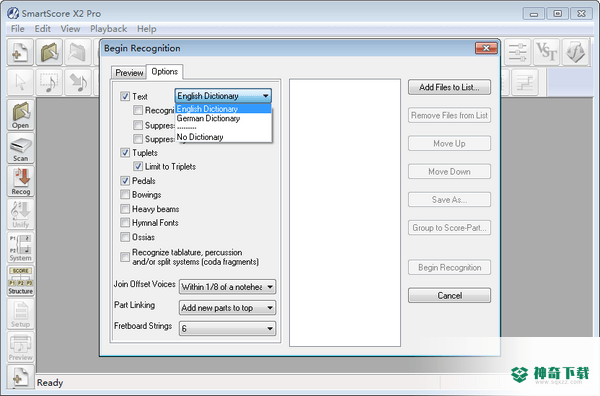This screenshot has width=600, height=396.
Task: Enable the Bowings checkbox
Action: (x=125, y=194)
